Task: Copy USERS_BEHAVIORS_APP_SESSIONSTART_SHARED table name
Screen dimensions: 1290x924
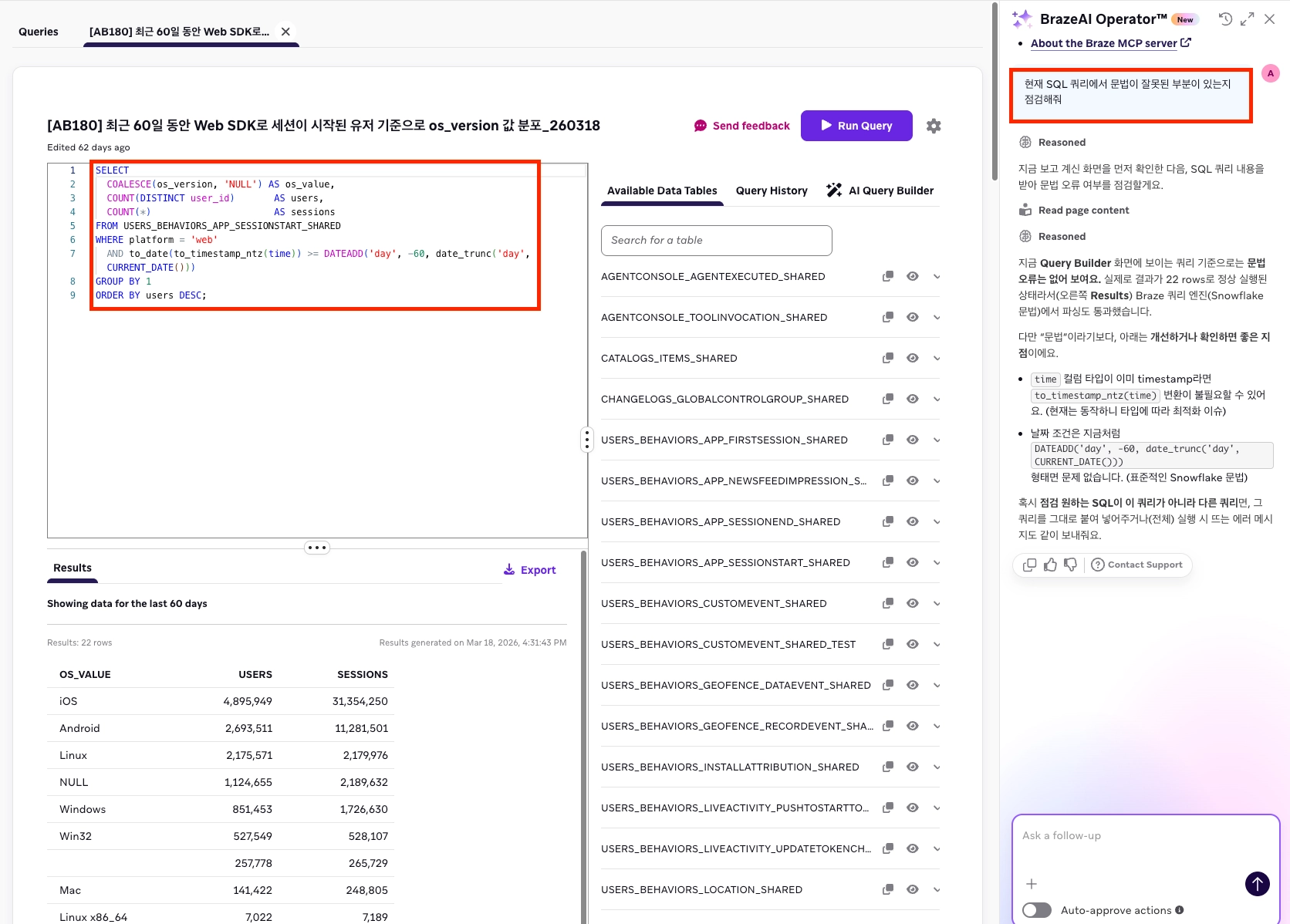Action: point(888,562)
